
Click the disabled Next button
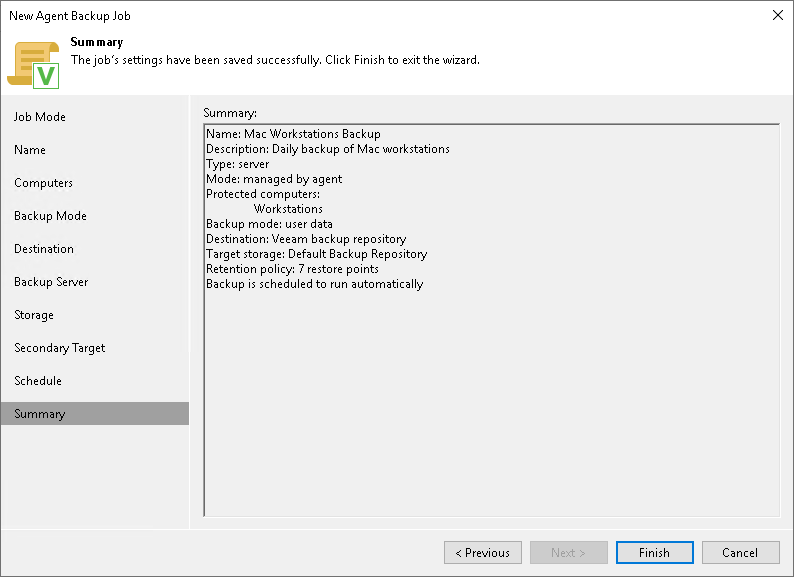[569, 552]
